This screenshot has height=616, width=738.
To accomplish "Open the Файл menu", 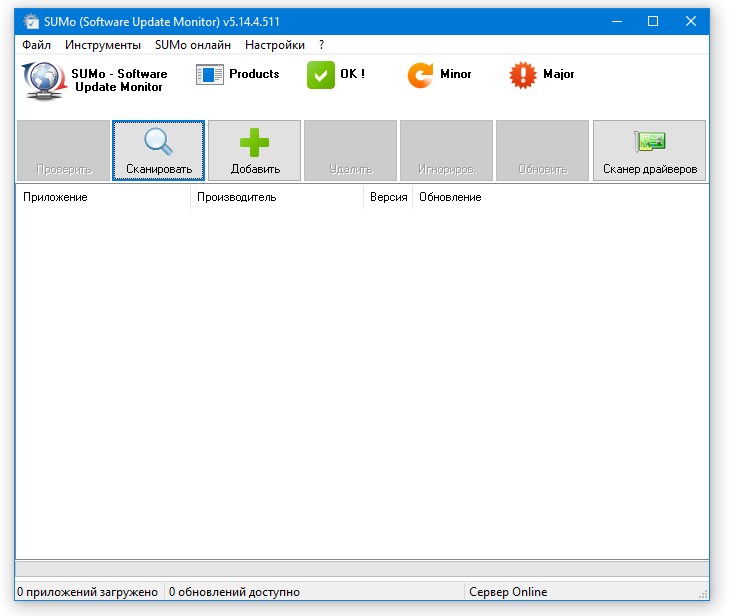I will (36, 45).
